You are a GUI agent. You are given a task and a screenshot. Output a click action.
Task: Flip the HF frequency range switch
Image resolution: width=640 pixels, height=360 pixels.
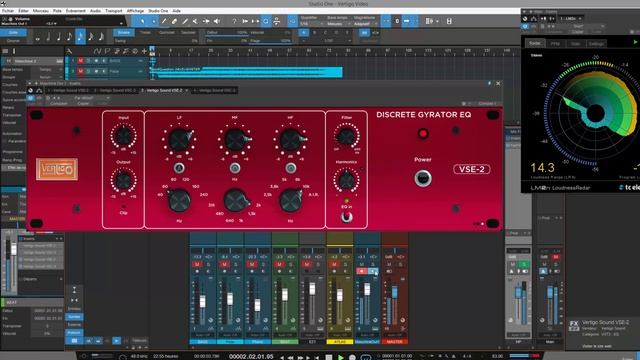tap(290, 168)
